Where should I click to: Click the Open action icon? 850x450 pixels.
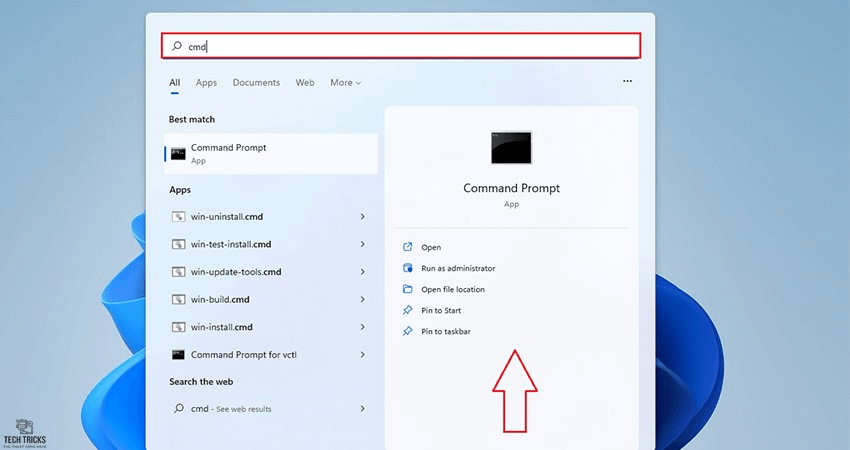coord(408,247)
